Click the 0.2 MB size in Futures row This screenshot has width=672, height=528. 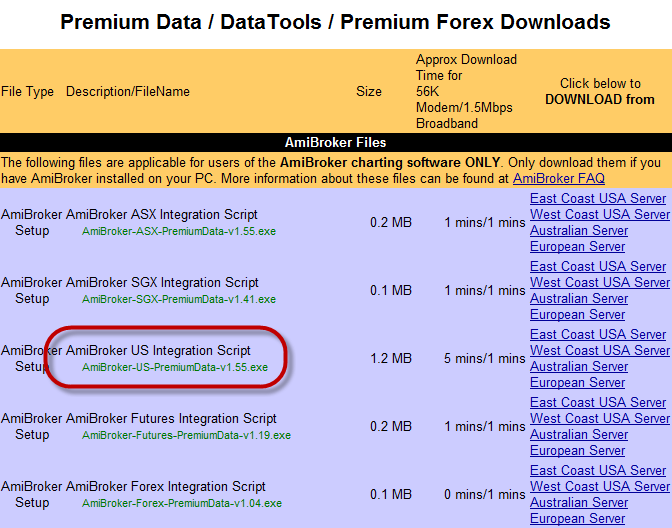click(391, 426)
